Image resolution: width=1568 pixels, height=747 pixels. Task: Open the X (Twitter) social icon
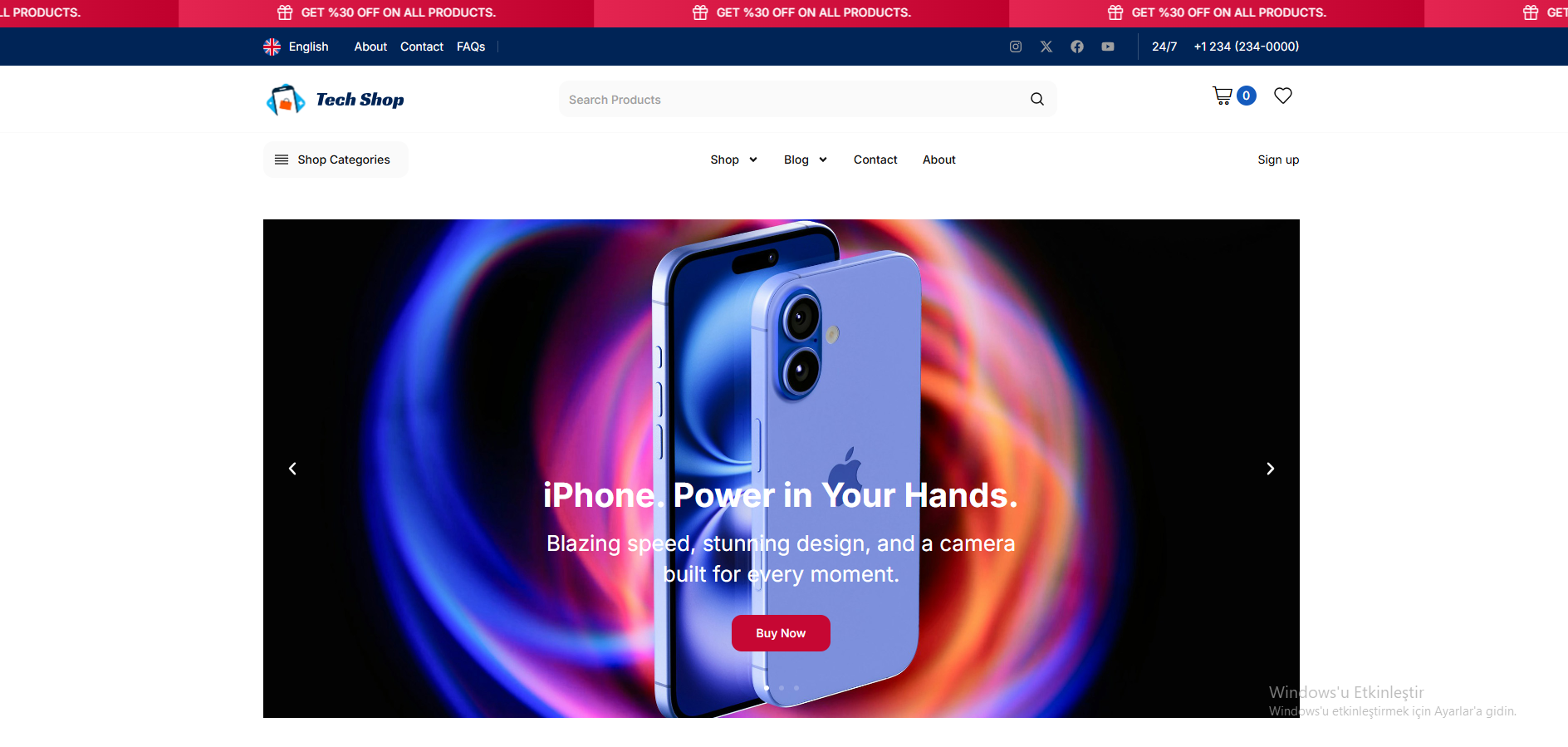(x=1046, y=47)
